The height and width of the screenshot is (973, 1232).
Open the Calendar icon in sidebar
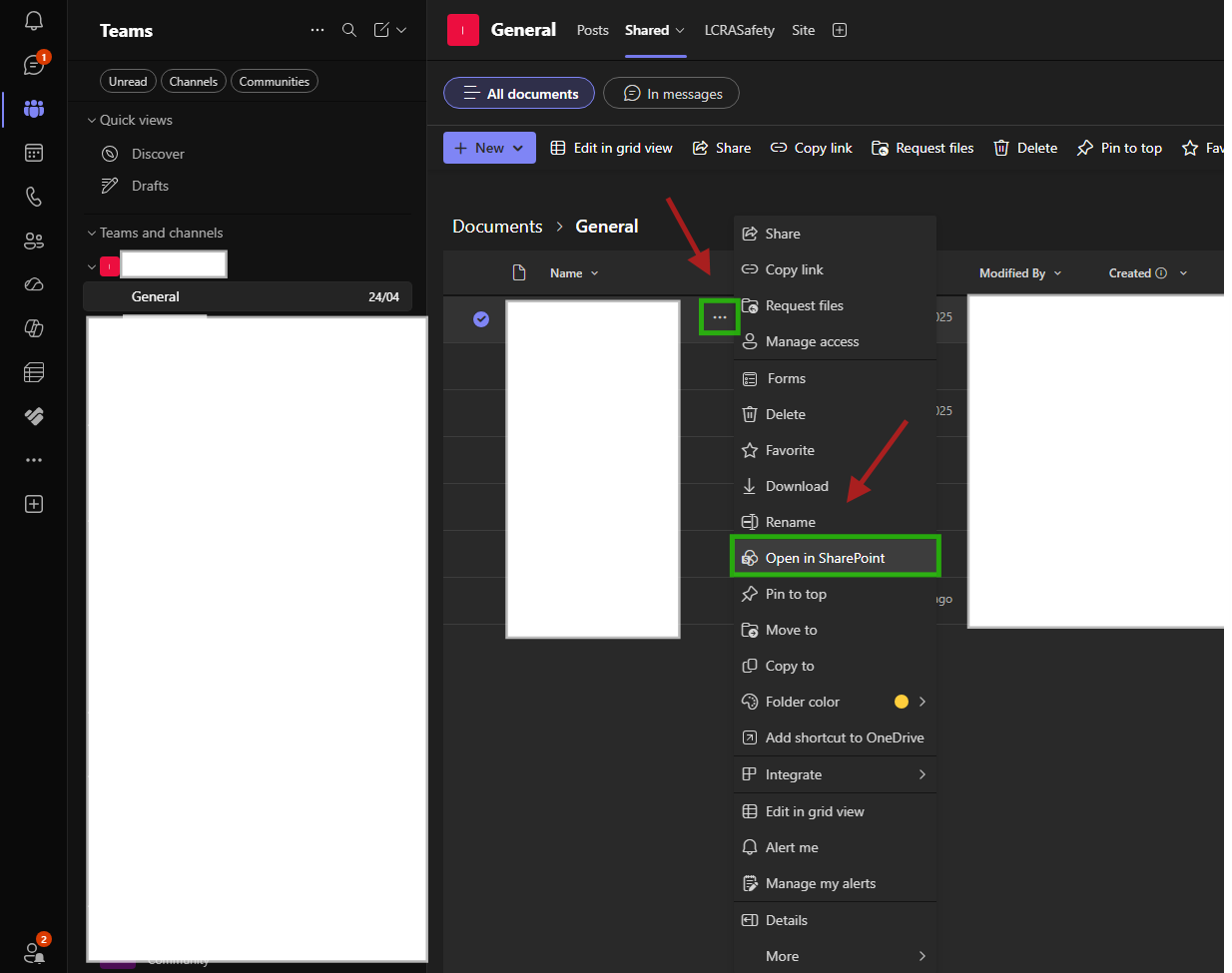pos(34,153)
